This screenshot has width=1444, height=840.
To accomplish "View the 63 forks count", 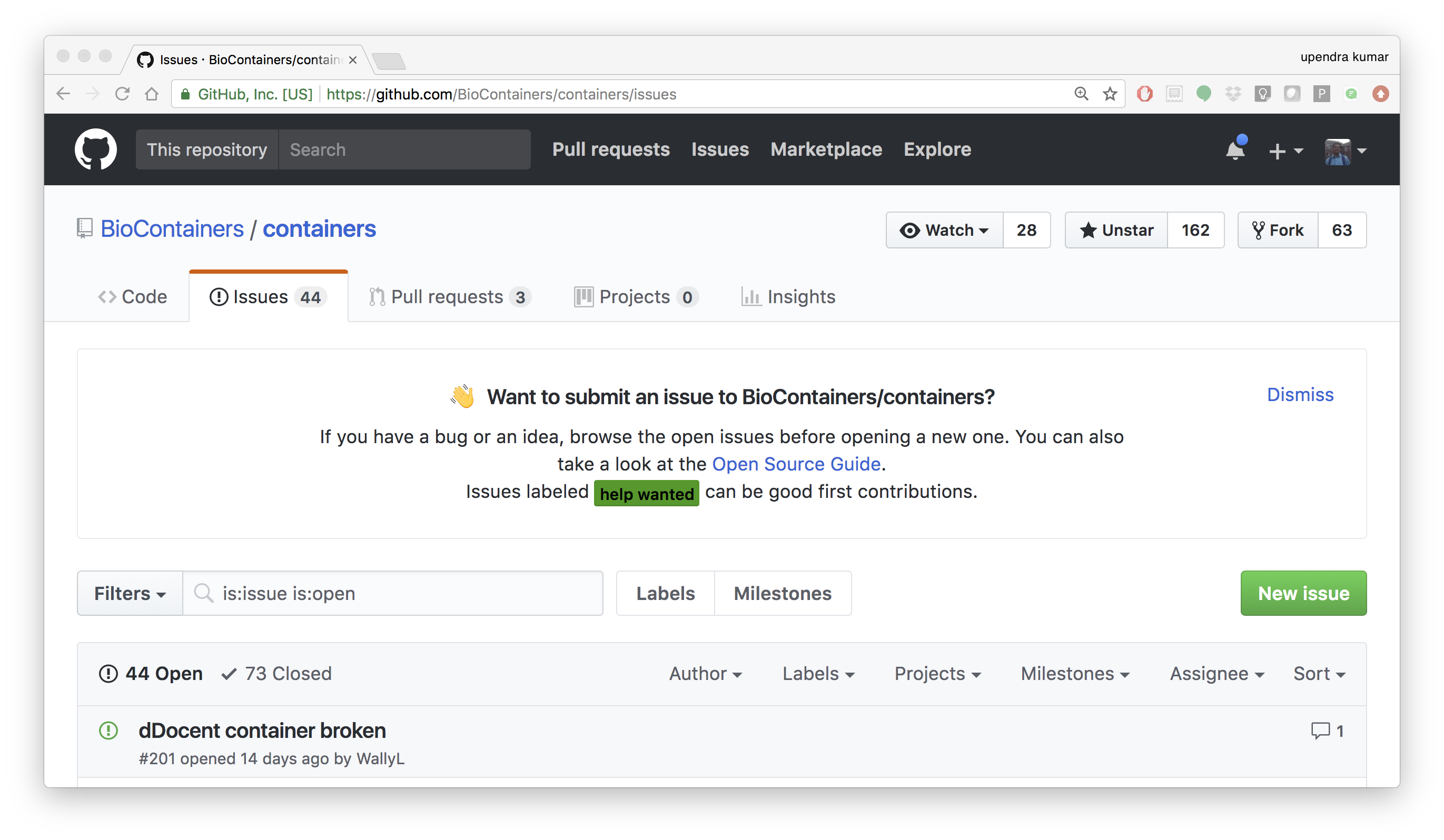I will click(1342, 230).
